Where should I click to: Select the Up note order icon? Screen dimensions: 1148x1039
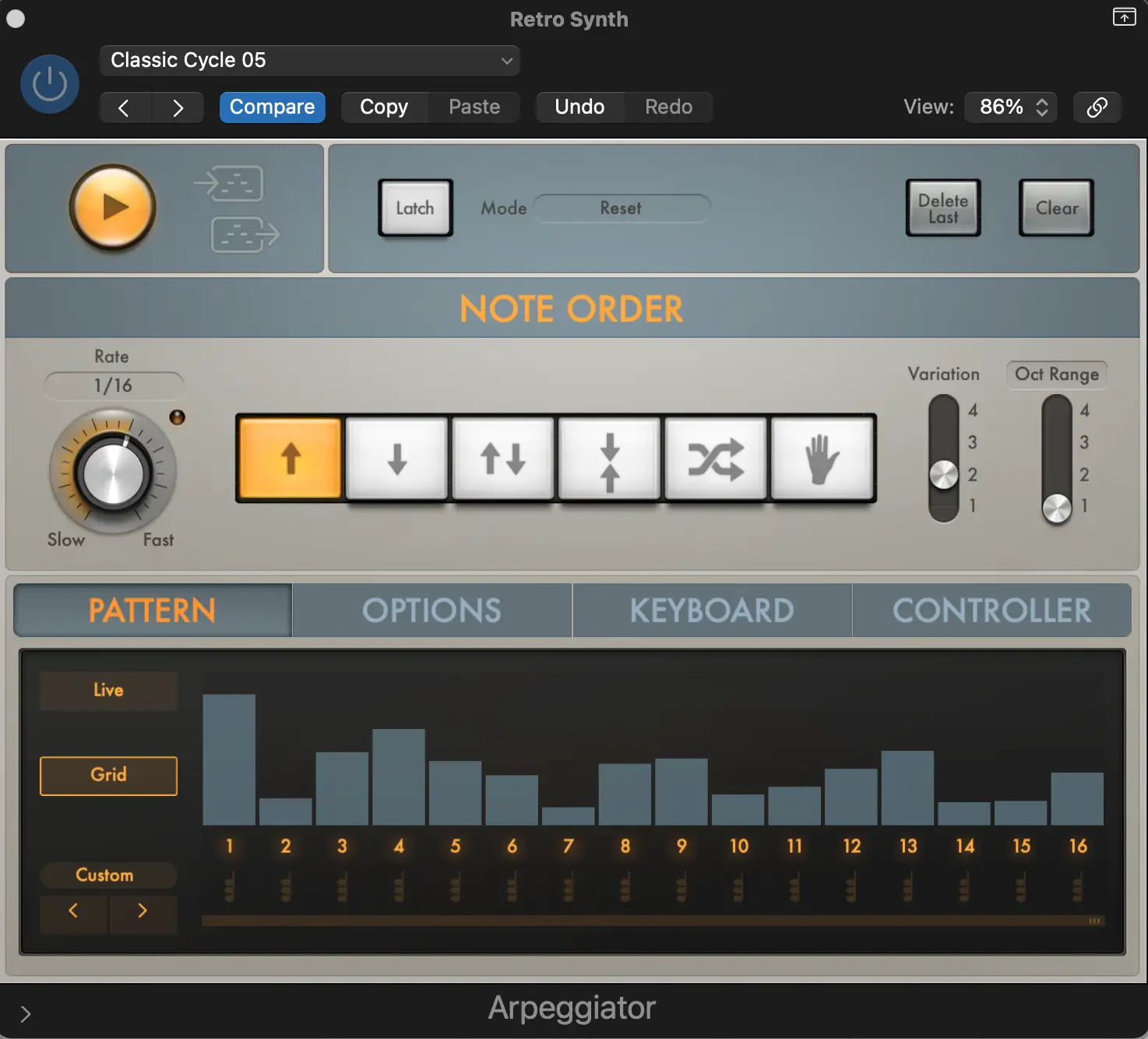coord(290,458)
